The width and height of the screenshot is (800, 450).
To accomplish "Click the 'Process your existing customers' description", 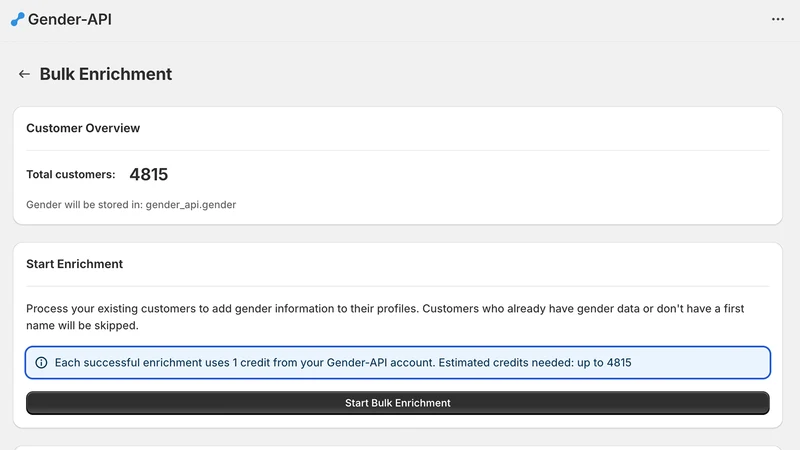I will 385,317.
